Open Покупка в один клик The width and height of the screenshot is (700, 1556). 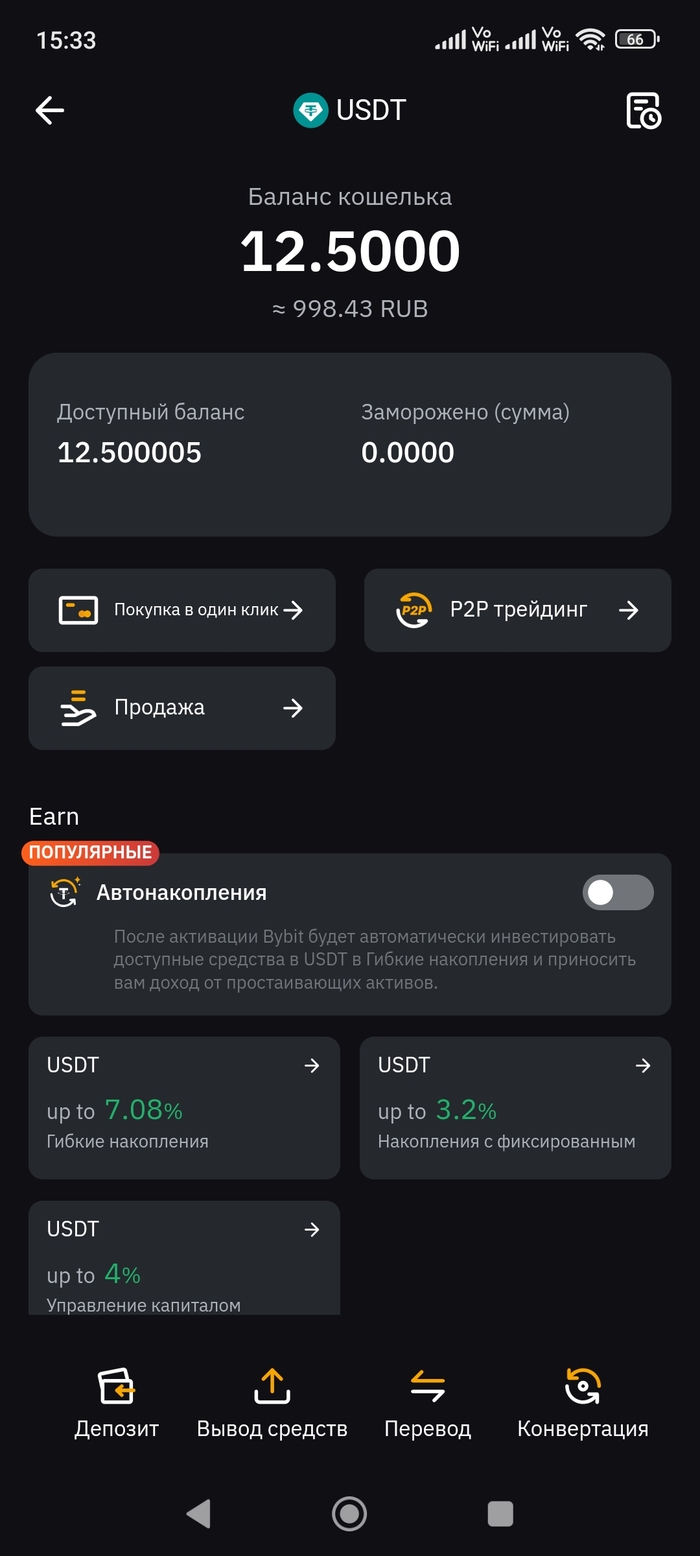[196, 610]
